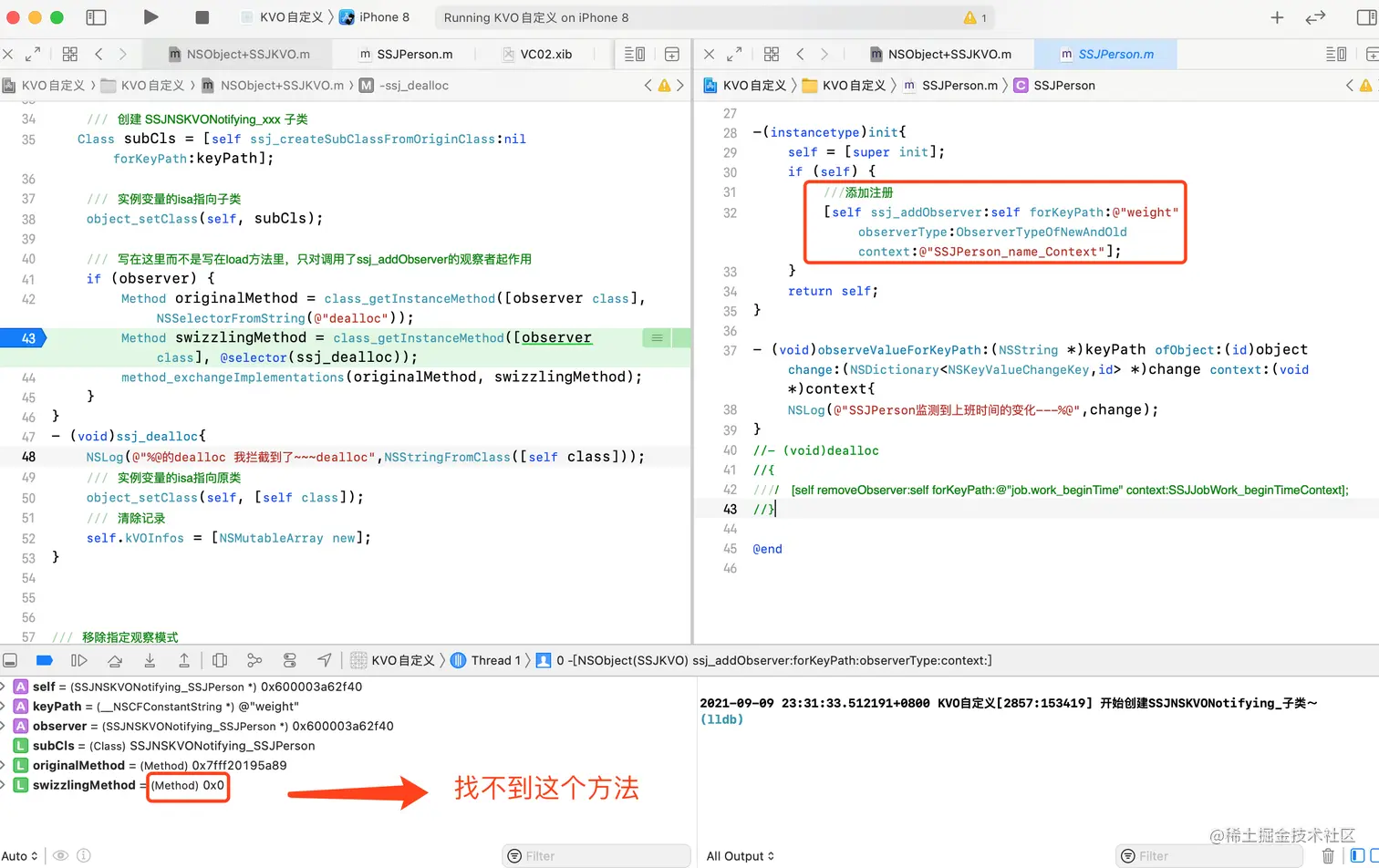Toggle the left navigator sidebar
The height and width of the screenshot is (868, 1379).
[96, 17]
